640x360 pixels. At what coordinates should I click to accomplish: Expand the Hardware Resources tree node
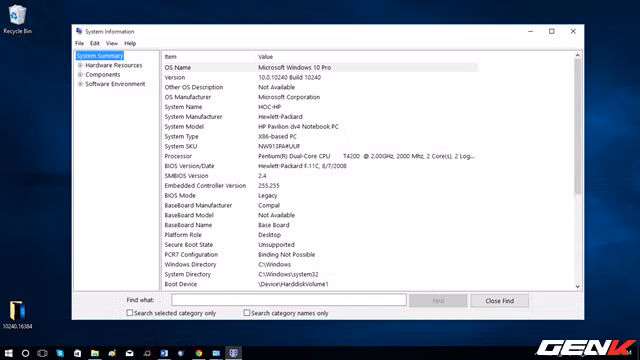80,65
